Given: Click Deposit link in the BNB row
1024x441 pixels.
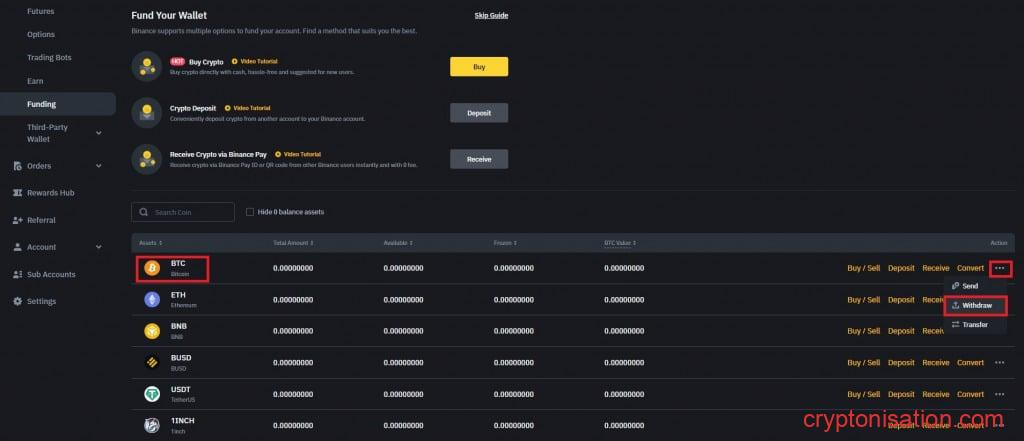Looking at the screenshot, I should 901,331.
